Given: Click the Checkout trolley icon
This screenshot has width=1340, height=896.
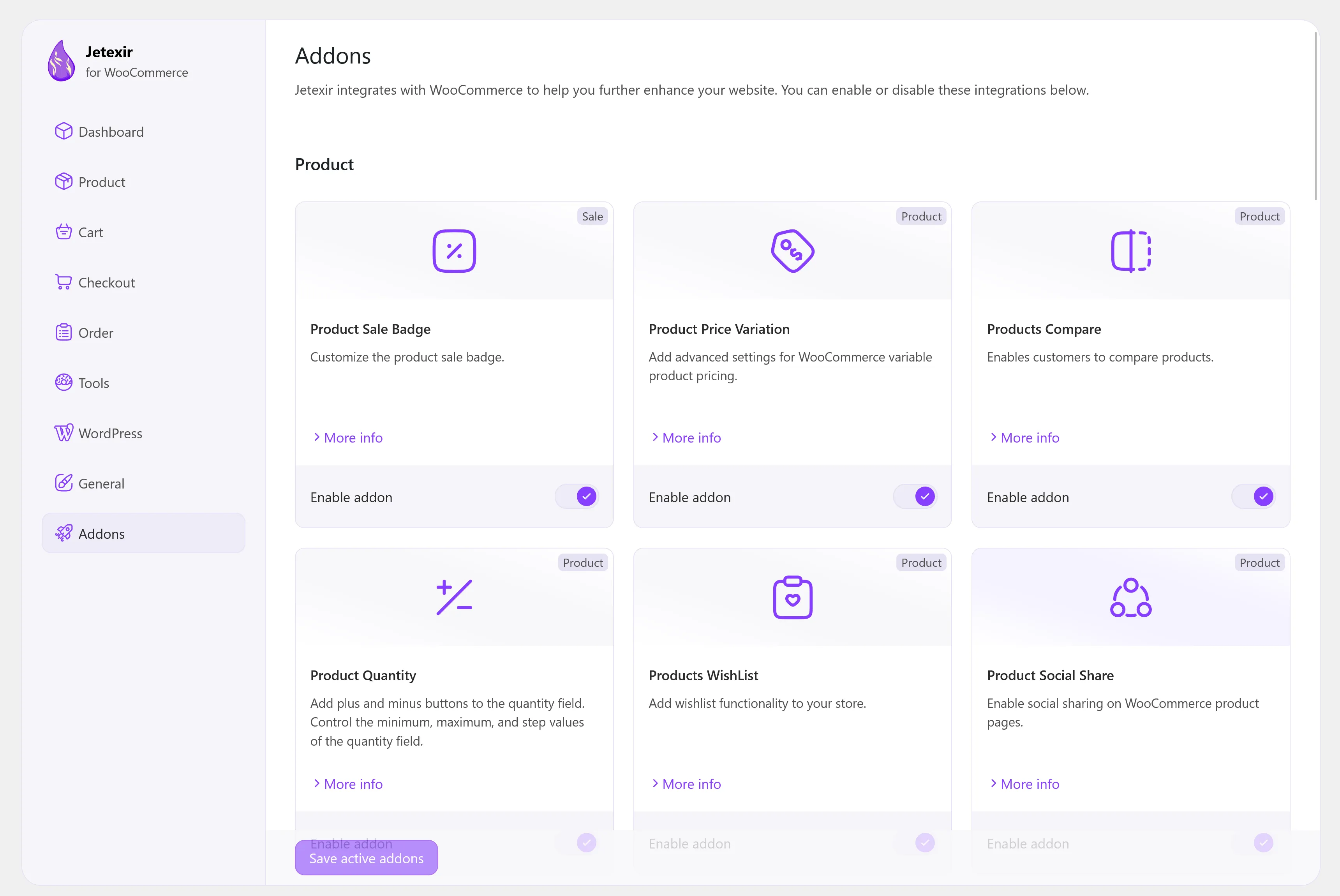Looking at the screenshot, I should point(63,282).
